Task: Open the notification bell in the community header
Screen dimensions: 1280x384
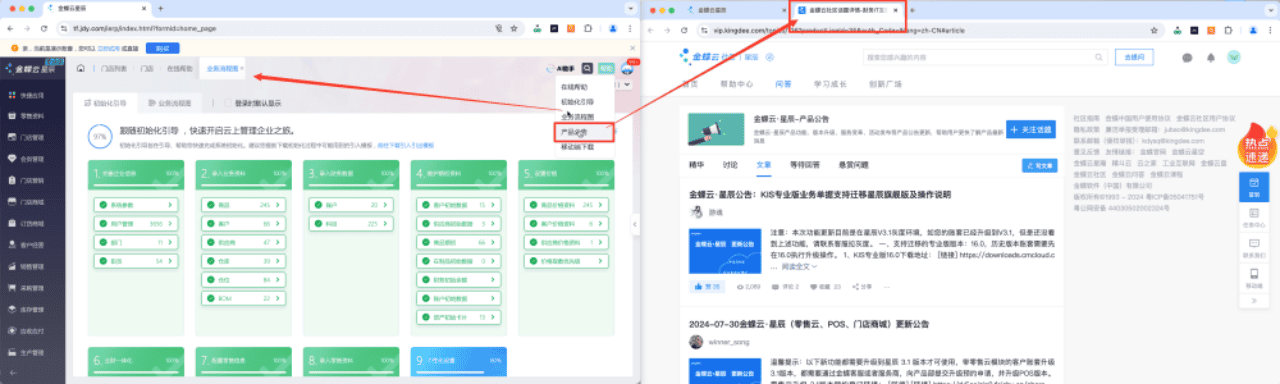Action: pyautogui.click(x=1210, y=57)
